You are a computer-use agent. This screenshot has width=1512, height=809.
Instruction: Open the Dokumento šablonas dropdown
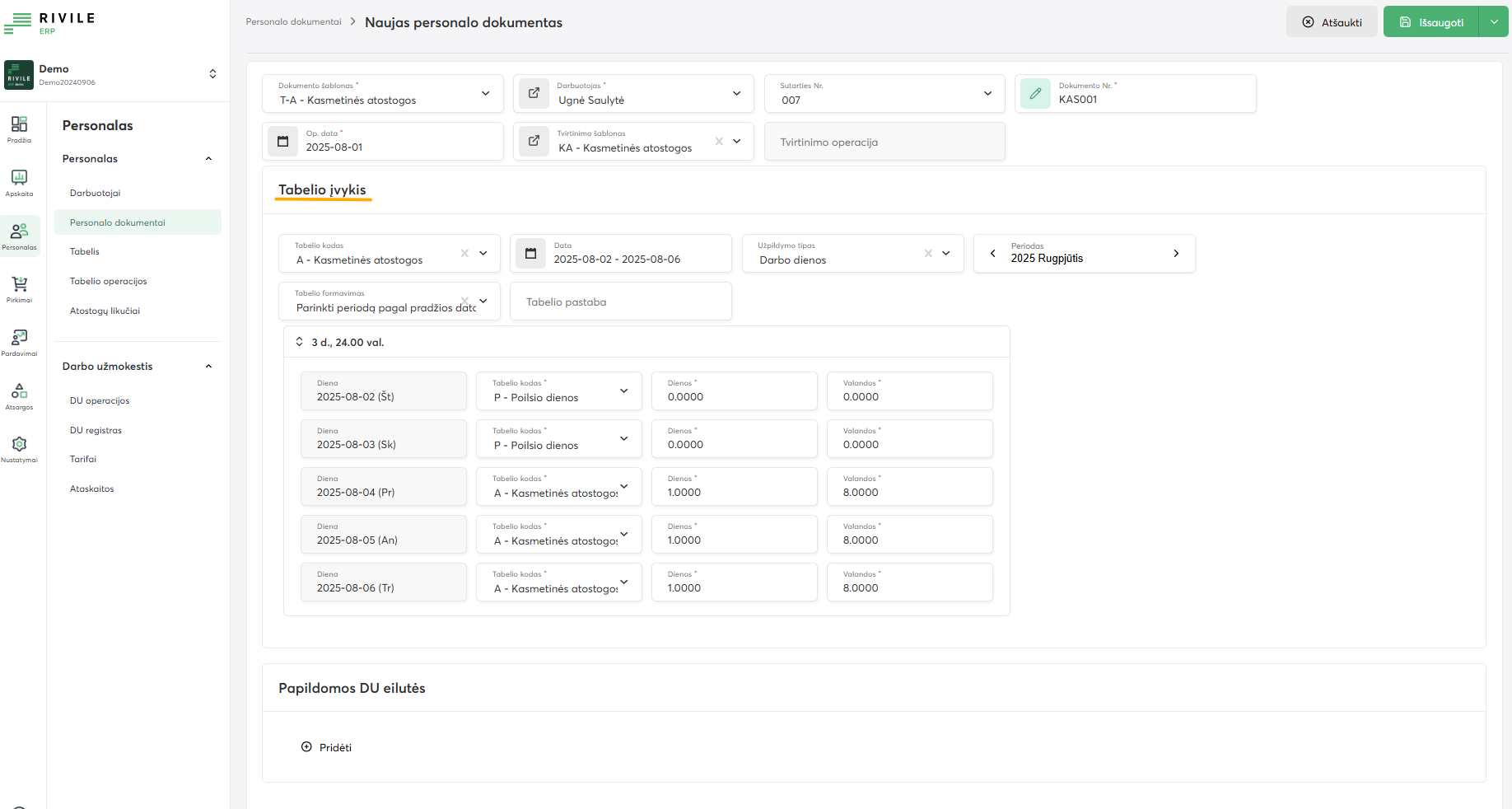[x=485, y=94]
